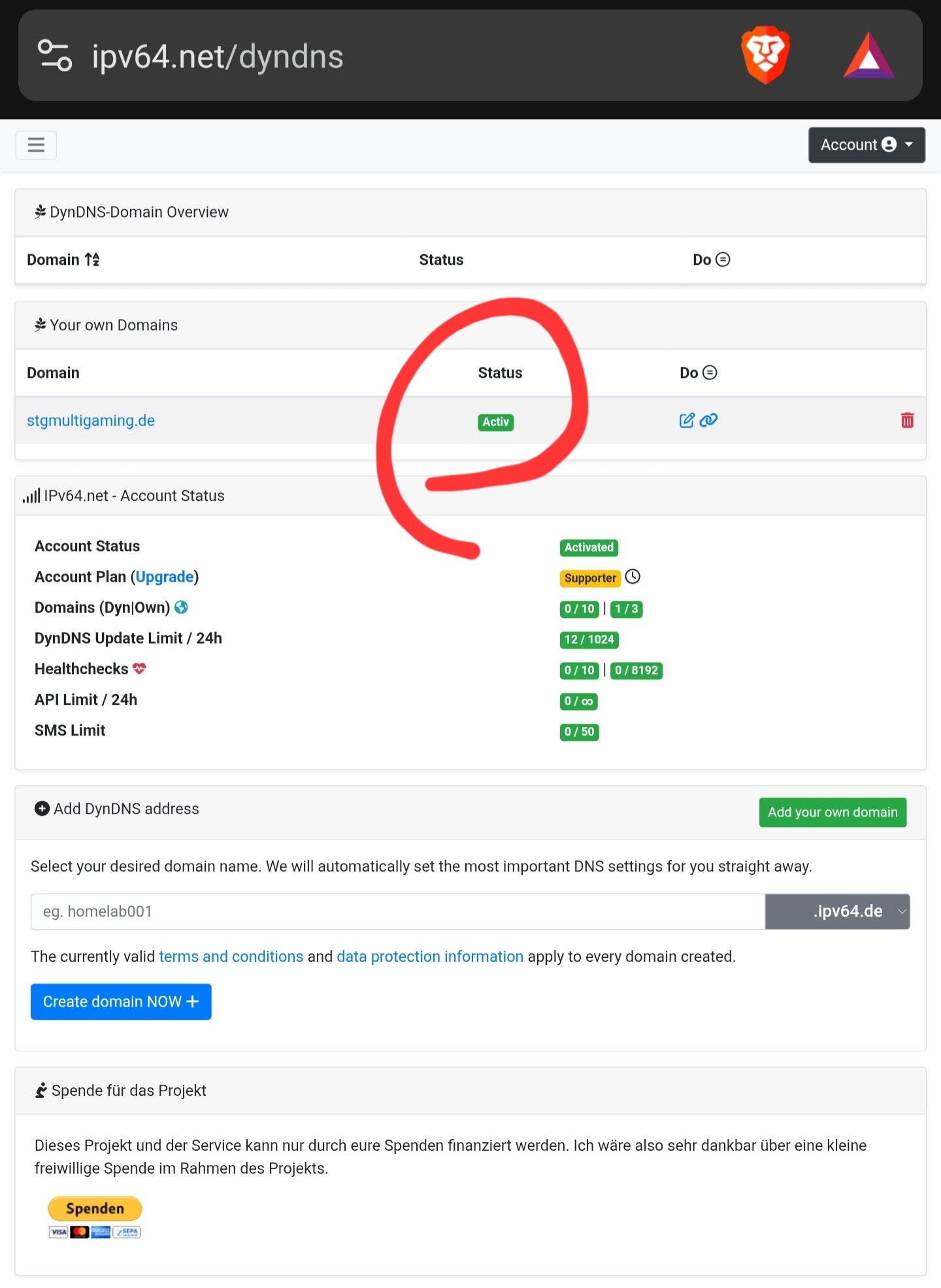The width and height of the screenshot is (941, 1288).
Task: Open the hamburger navigation menu
Action: click(x=36, y=144)
